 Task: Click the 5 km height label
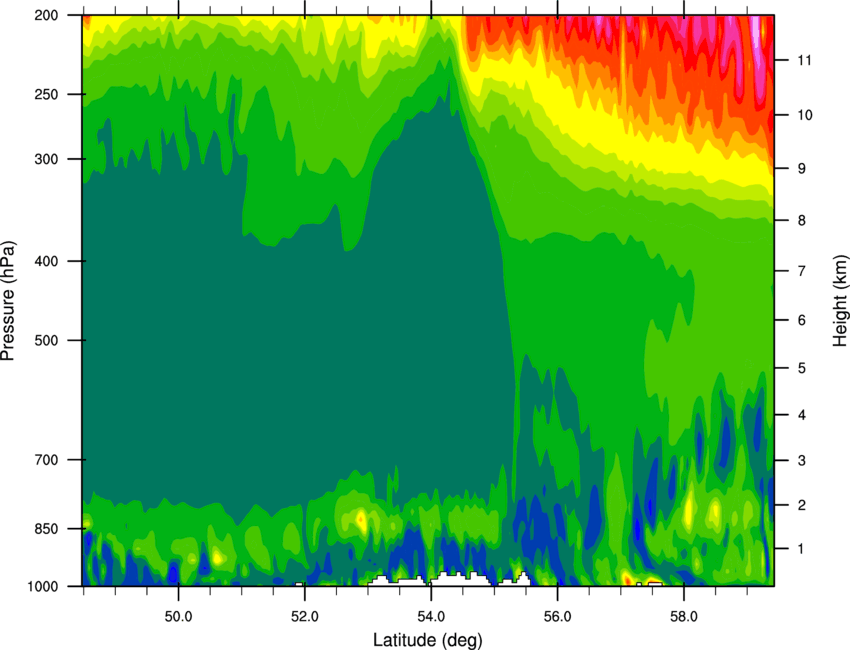click(x=802, y=368)
